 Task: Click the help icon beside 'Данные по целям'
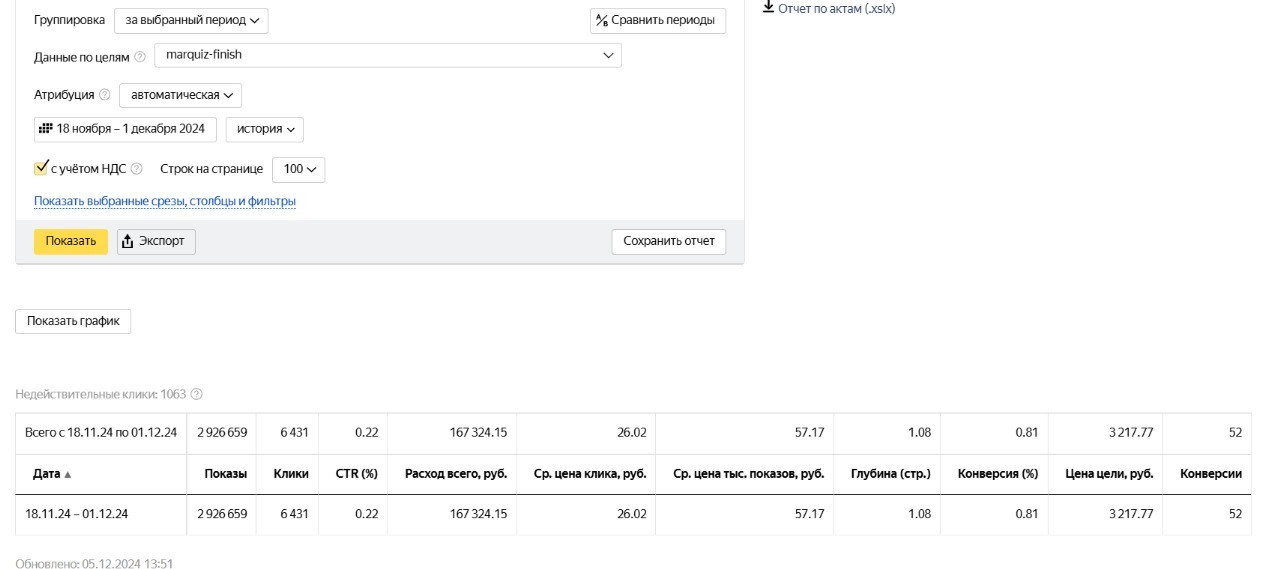pos(140,57)
